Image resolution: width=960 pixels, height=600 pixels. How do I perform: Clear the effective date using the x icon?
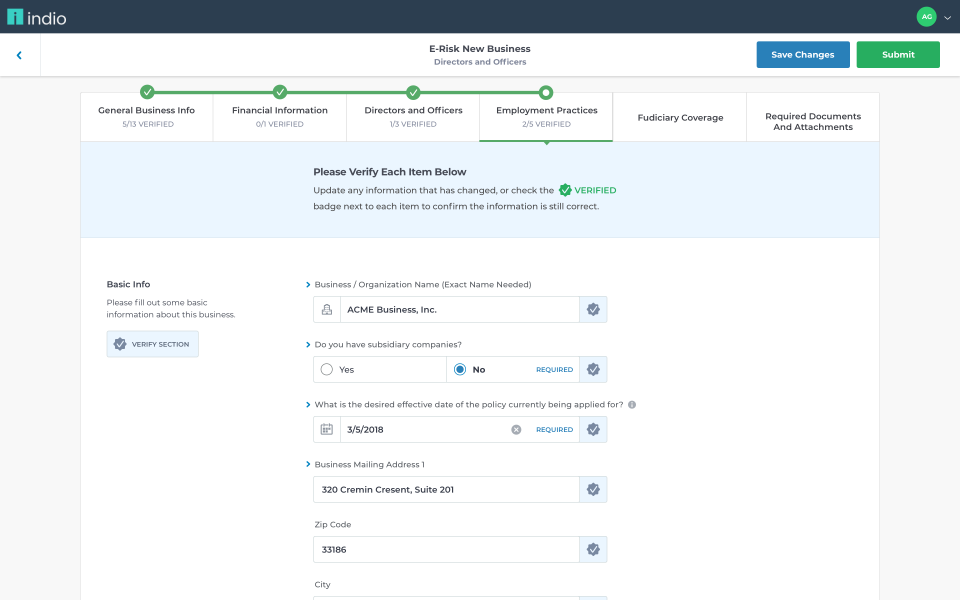tap(516, 429)
